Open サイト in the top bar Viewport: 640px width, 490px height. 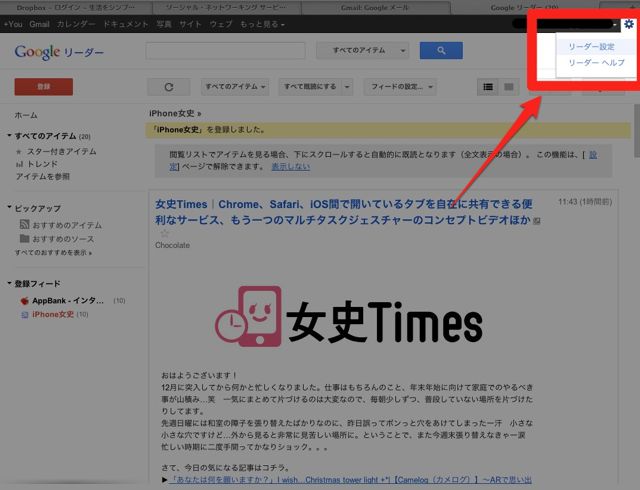click(x=190, y=24)
